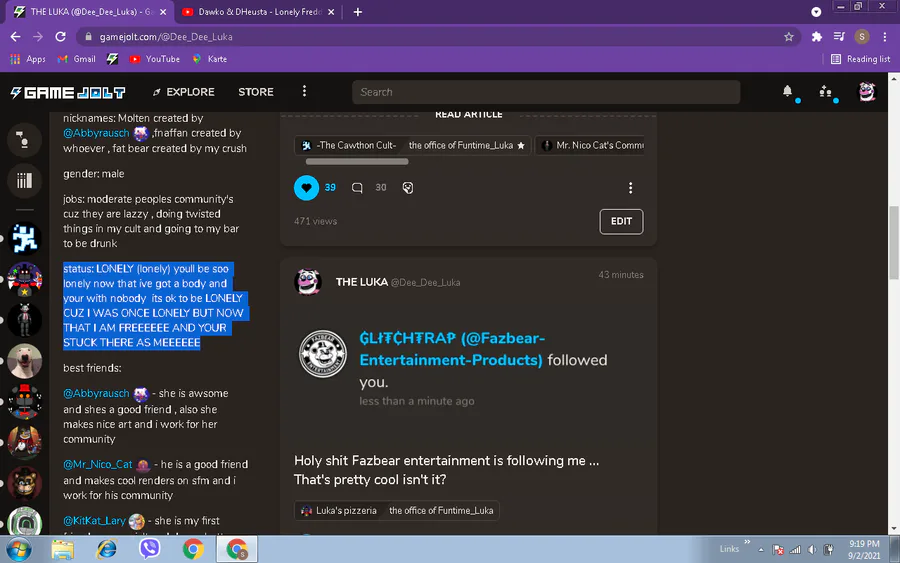Launch Internet Explorer from taskbar
Viewport: 900px width, 563px height.
106,549
